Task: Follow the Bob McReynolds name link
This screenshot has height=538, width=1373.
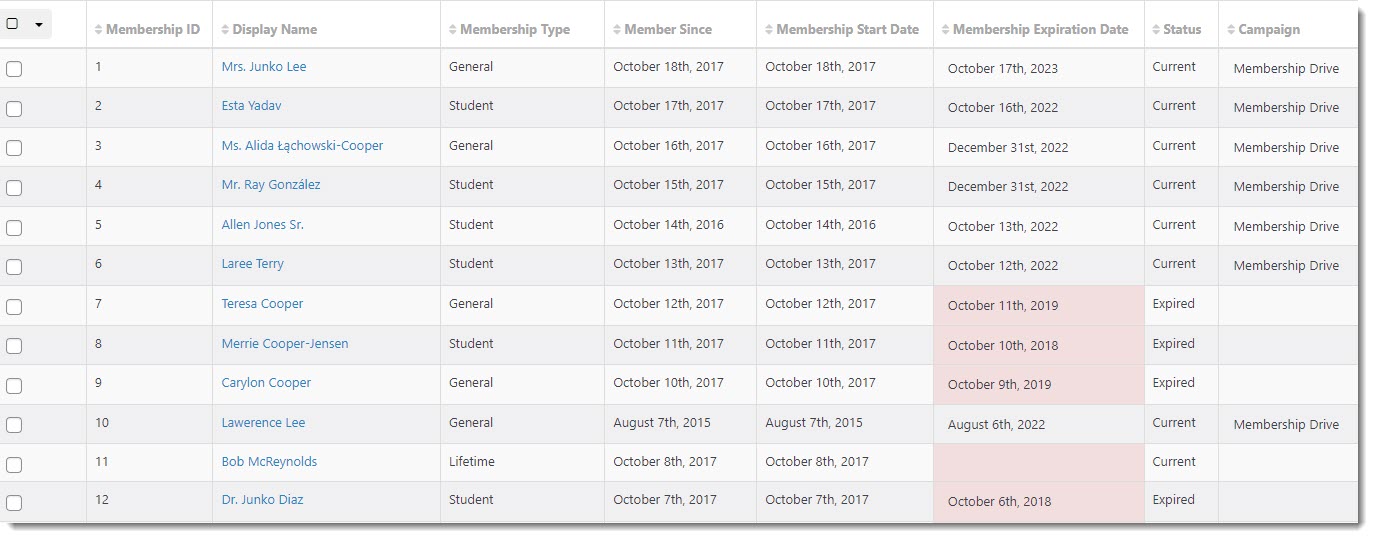Action: click(x=269, y=462)
